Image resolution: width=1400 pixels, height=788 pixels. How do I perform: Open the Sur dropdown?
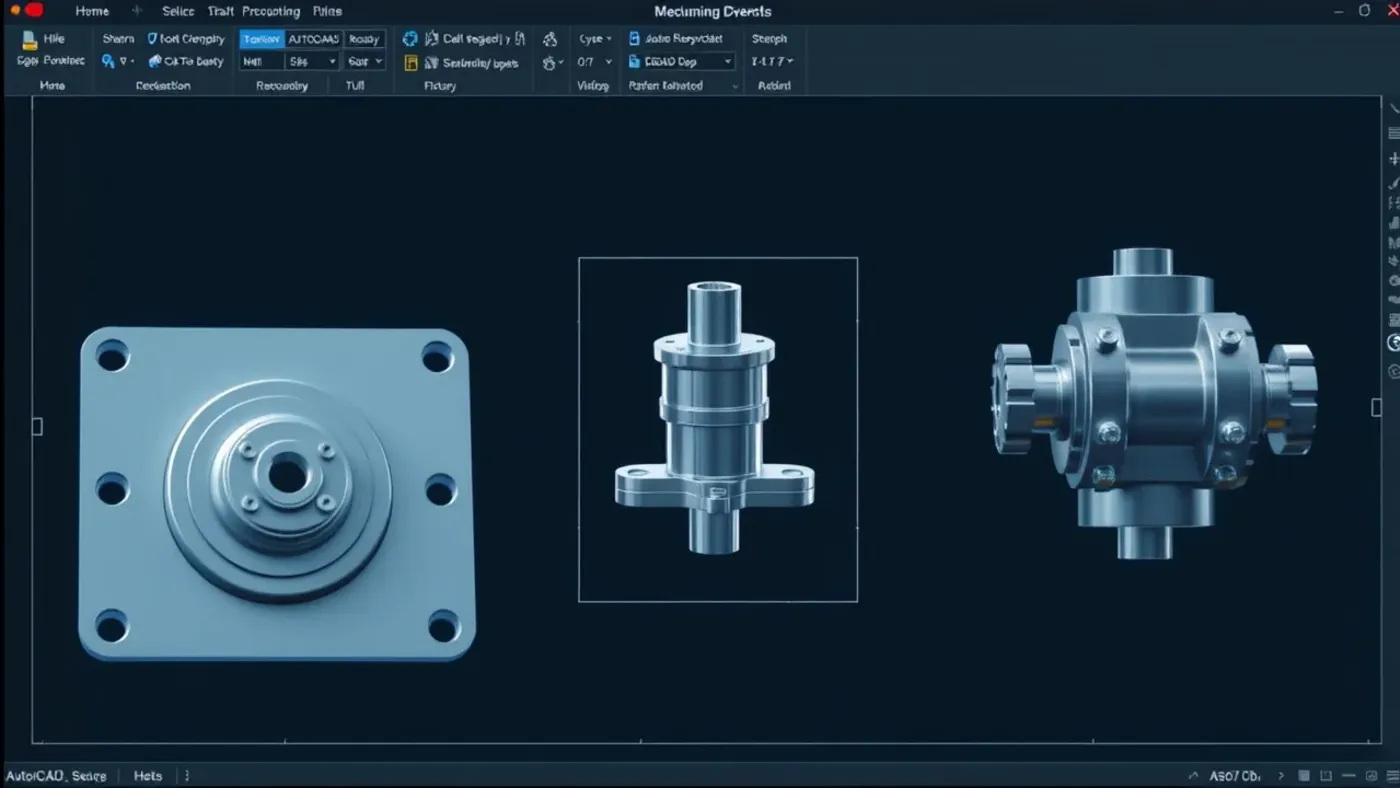pos(364,62)
